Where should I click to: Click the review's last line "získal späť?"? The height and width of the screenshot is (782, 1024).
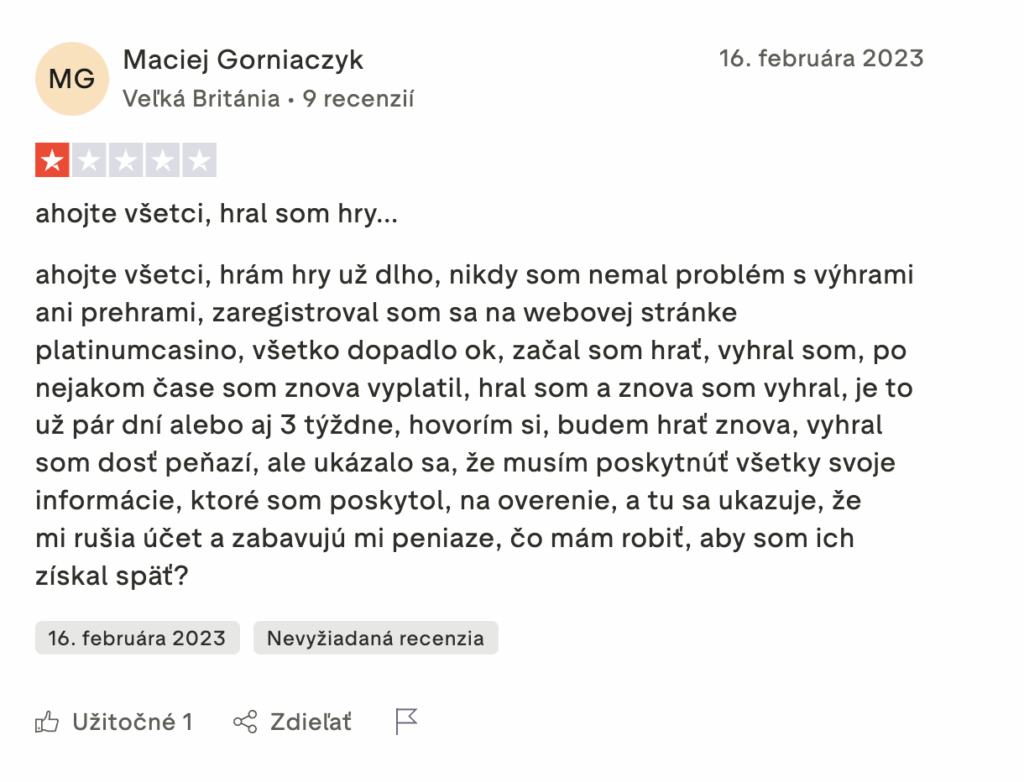click(111, 577)
